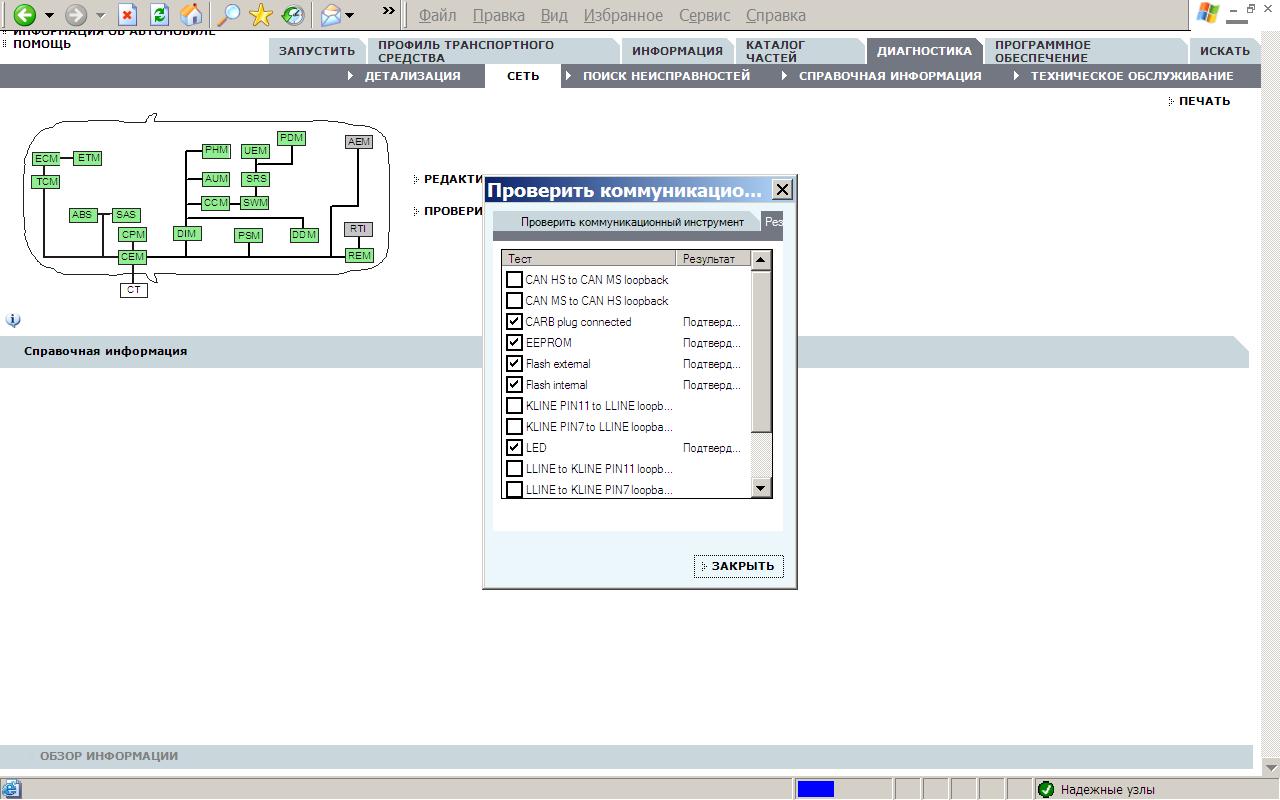The image size is (1280, 800).
Task: Click the magnifier Search icon
Action: (x=230, y=15)
